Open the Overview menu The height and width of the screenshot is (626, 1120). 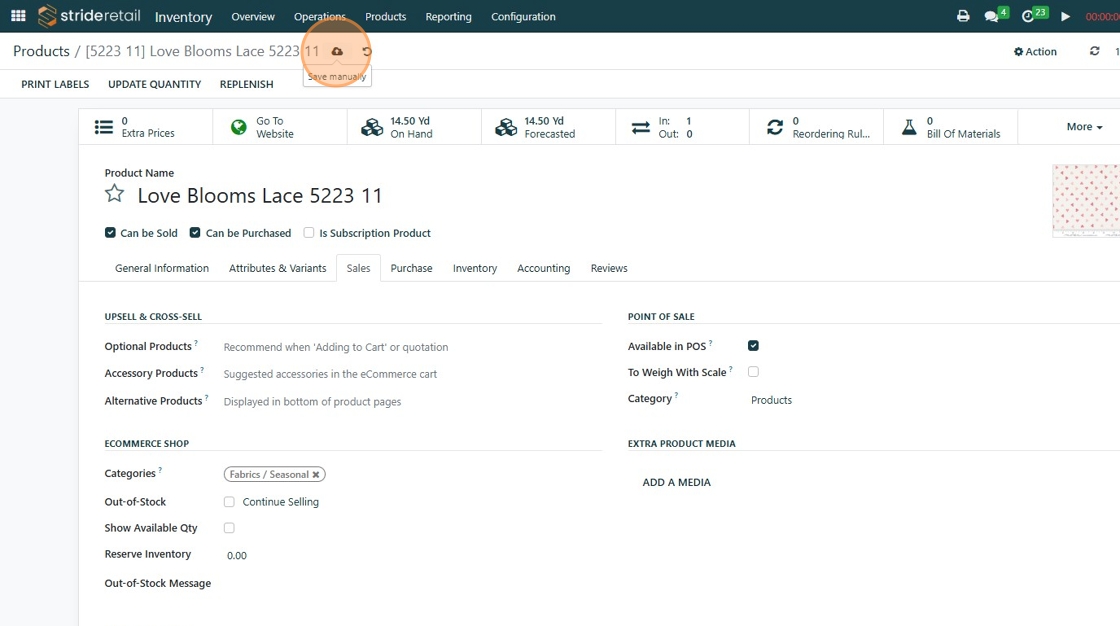click(253, 16)
